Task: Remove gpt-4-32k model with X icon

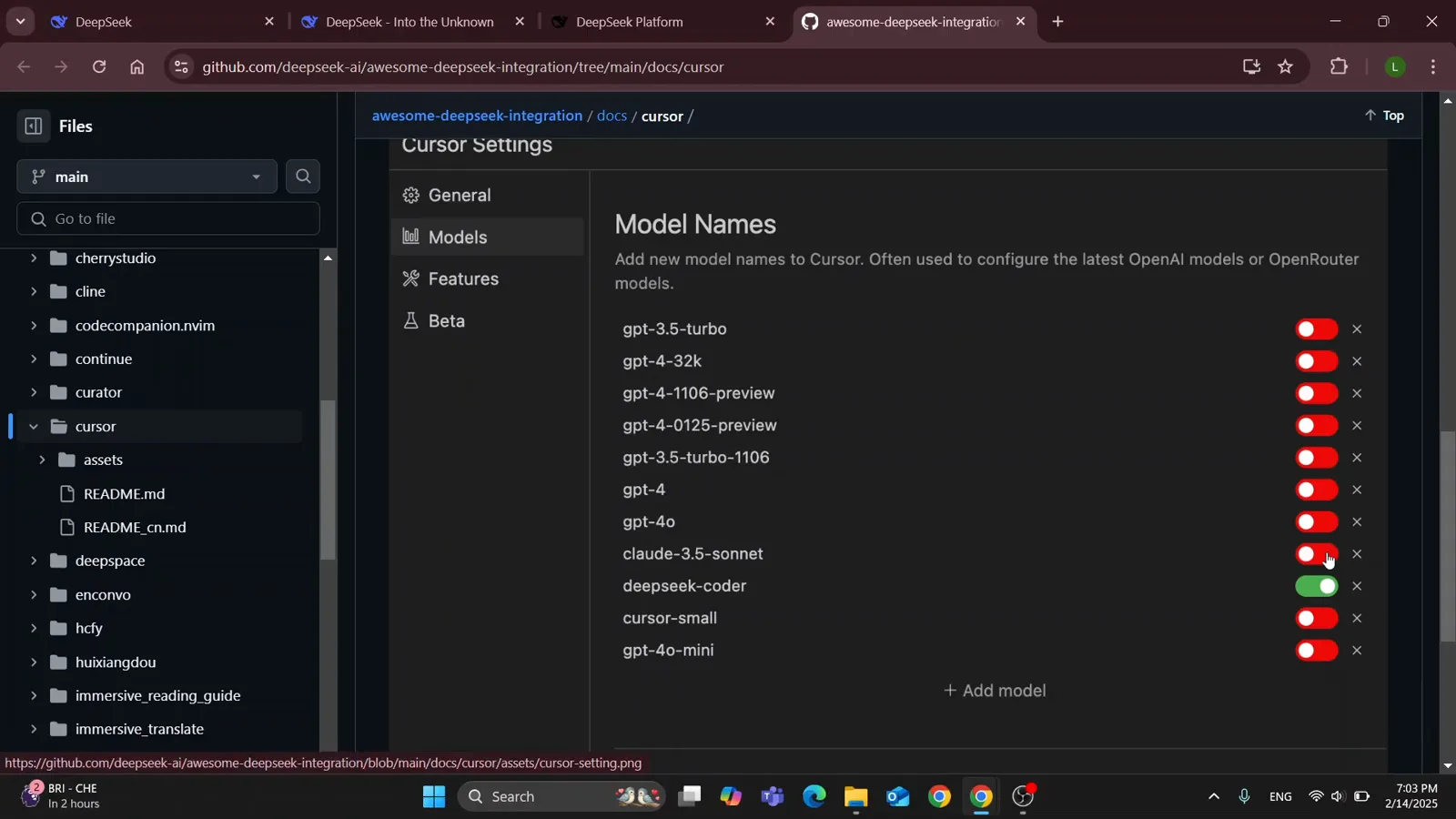Action: tap(1357, 361)
